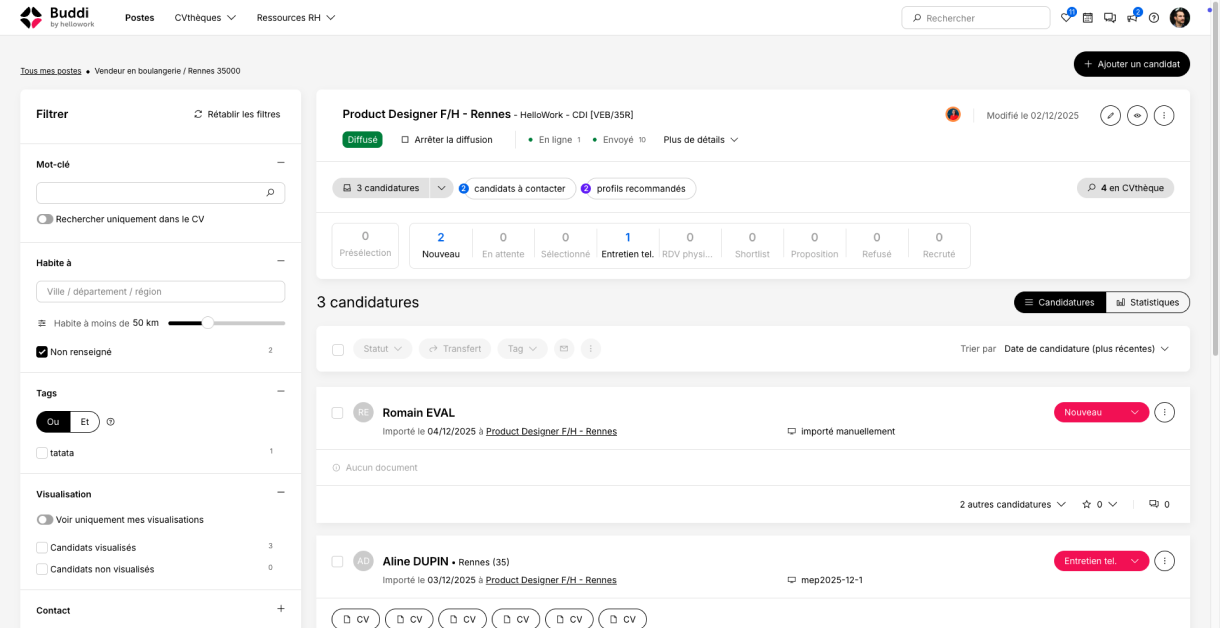
Task: Preview the job posting with eye icon
Action: [1137, 115]
